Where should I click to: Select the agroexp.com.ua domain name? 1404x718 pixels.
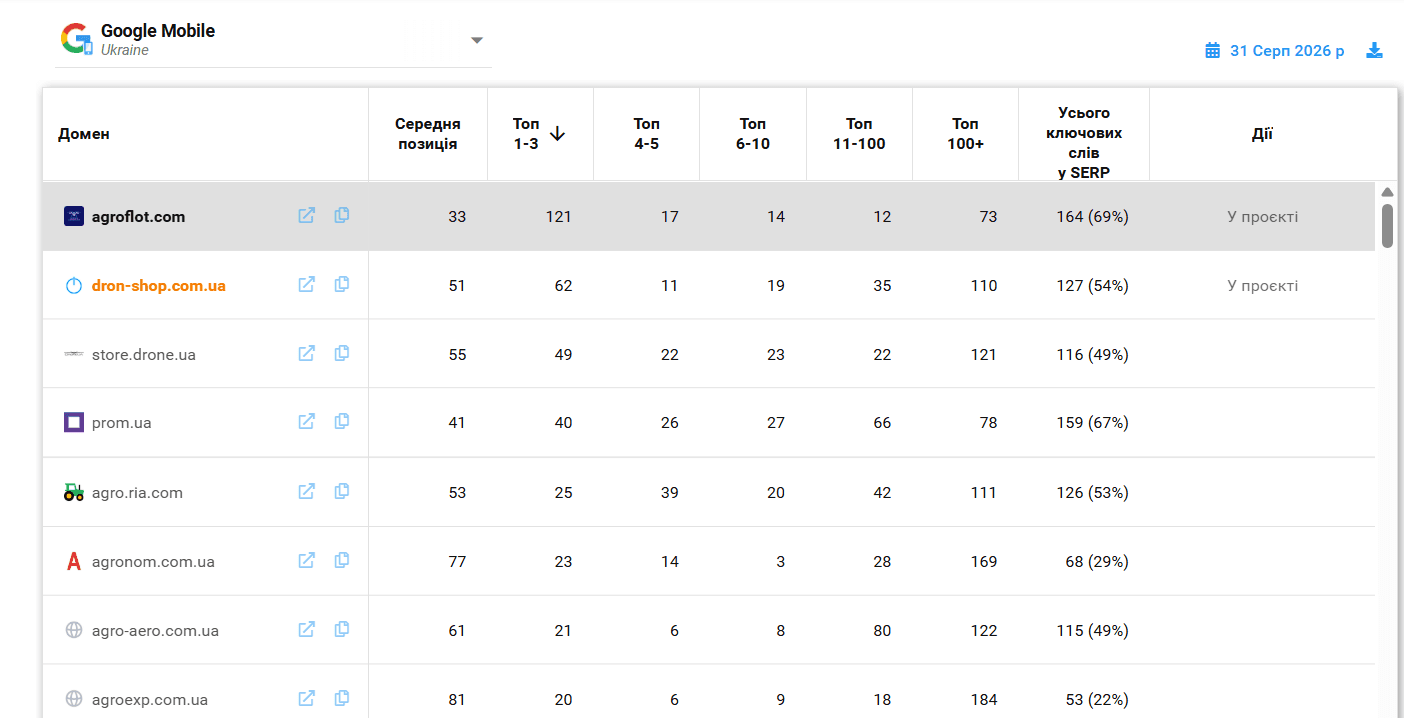click(150, 699)
